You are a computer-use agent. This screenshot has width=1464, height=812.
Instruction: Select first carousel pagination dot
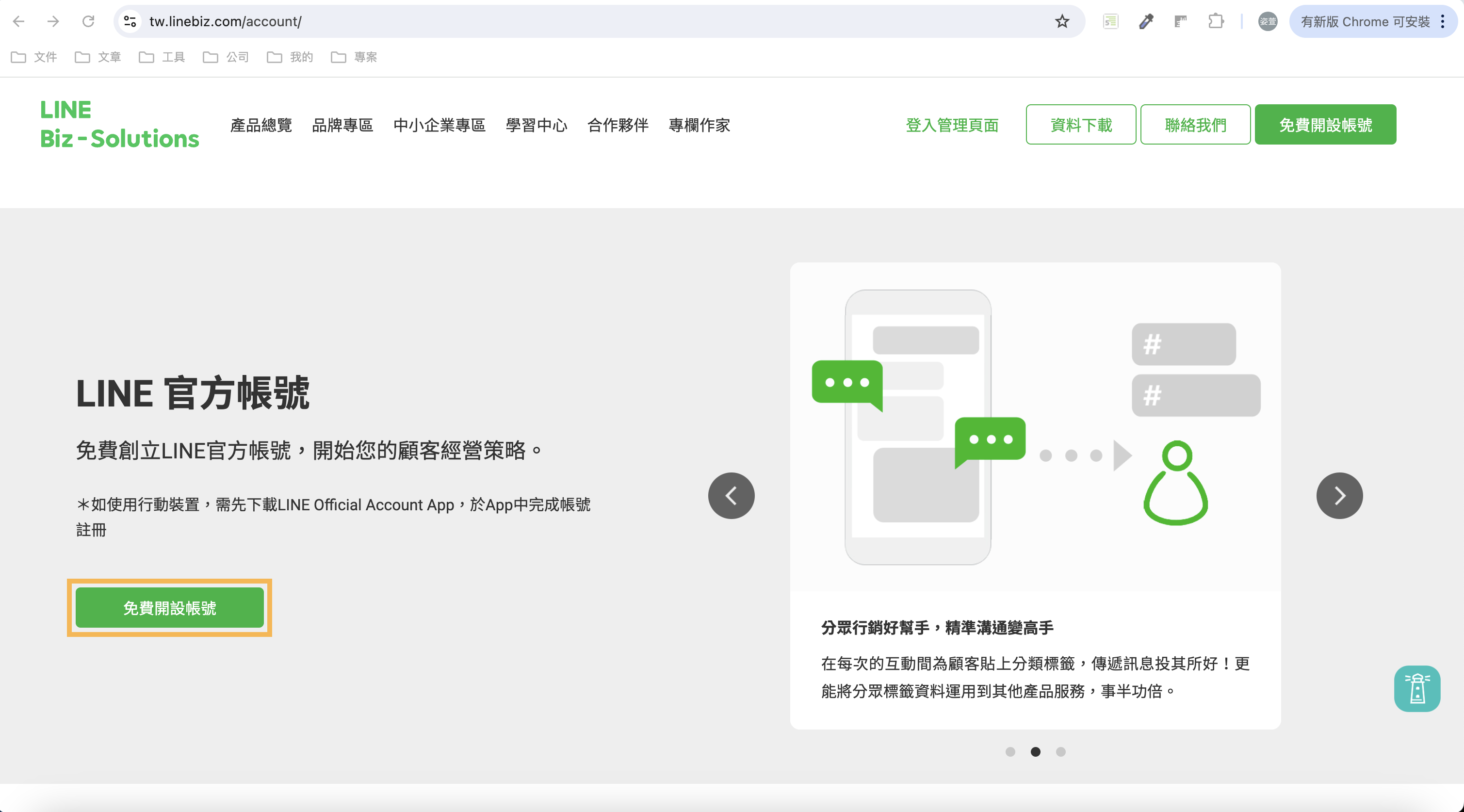click(x=1010, y=751)
